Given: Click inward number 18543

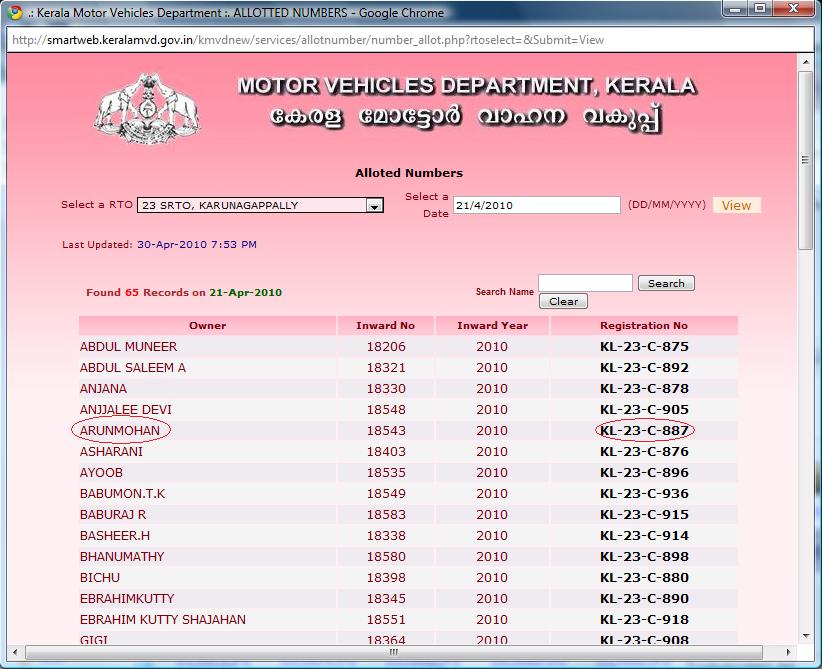Looking at the screenshot, I should click(386, 430).
